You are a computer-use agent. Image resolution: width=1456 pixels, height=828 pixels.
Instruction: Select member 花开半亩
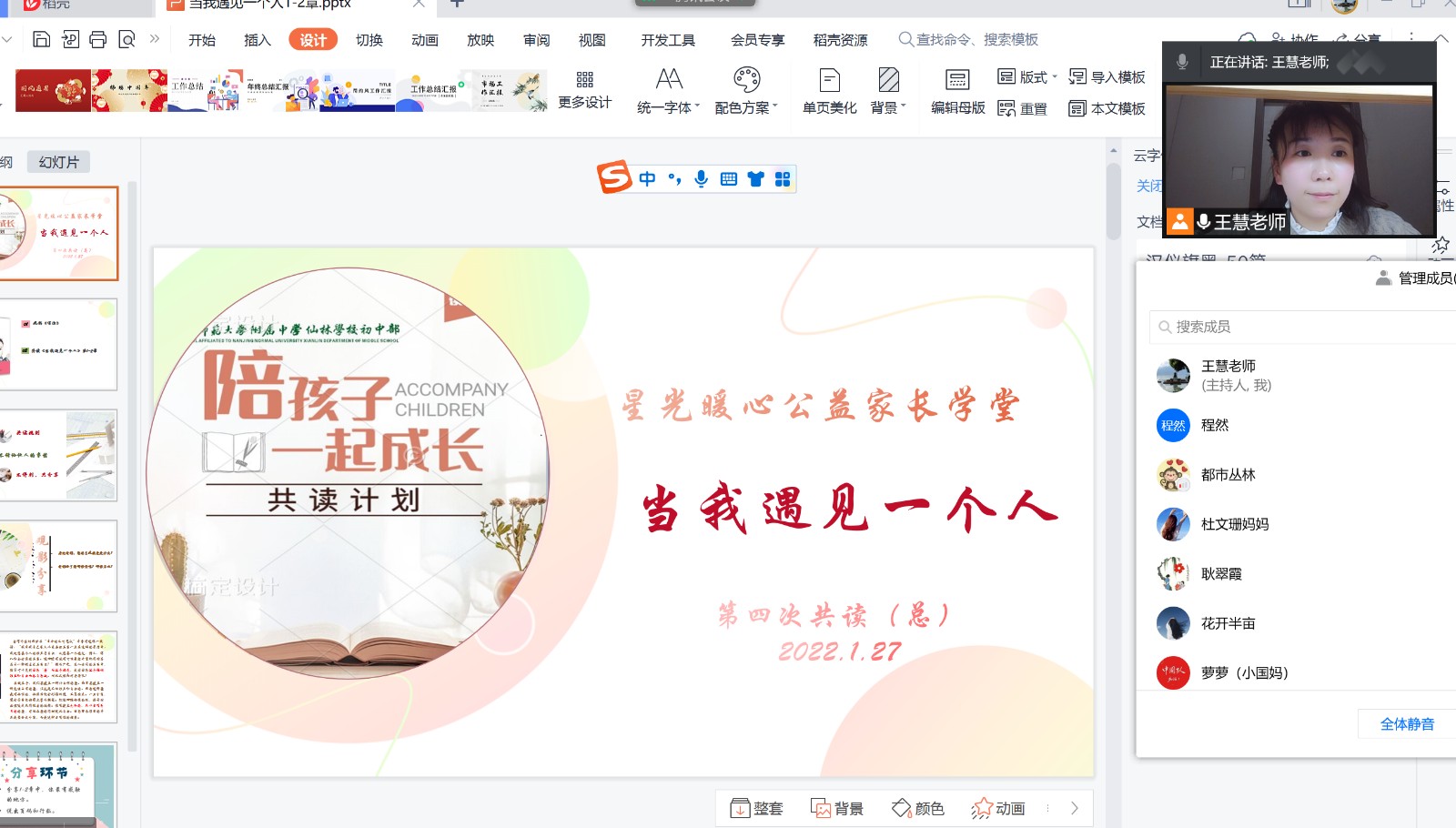tap(1303, 623)
